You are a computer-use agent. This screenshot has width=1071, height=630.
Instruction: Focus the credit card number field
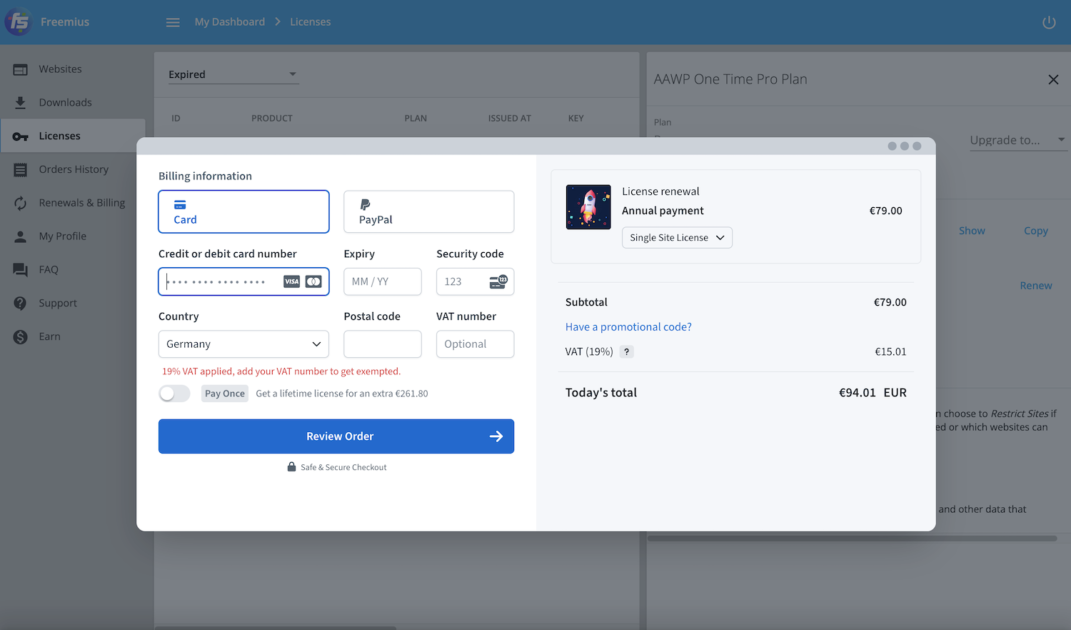(244, 282)
